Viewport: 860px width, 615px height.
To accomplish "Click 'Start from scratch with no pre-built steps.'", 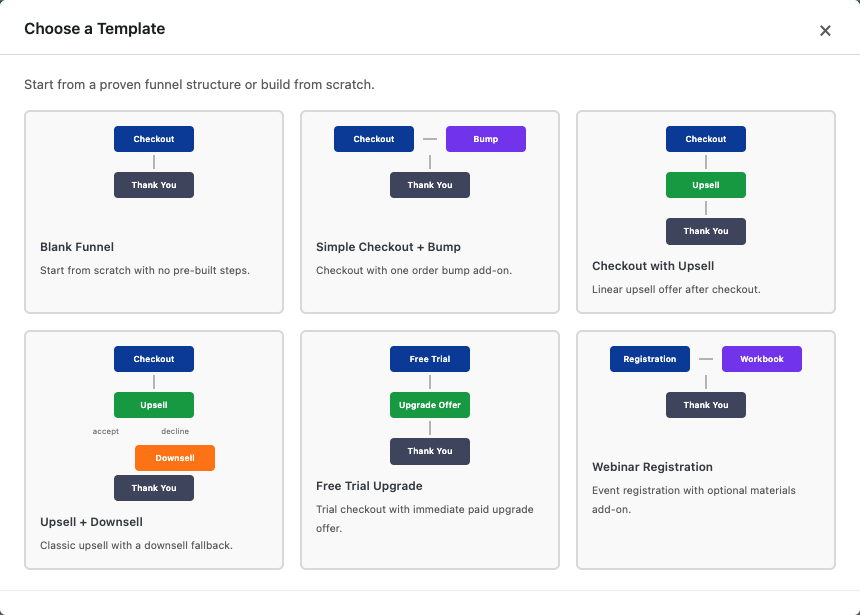I will point(145,270).
